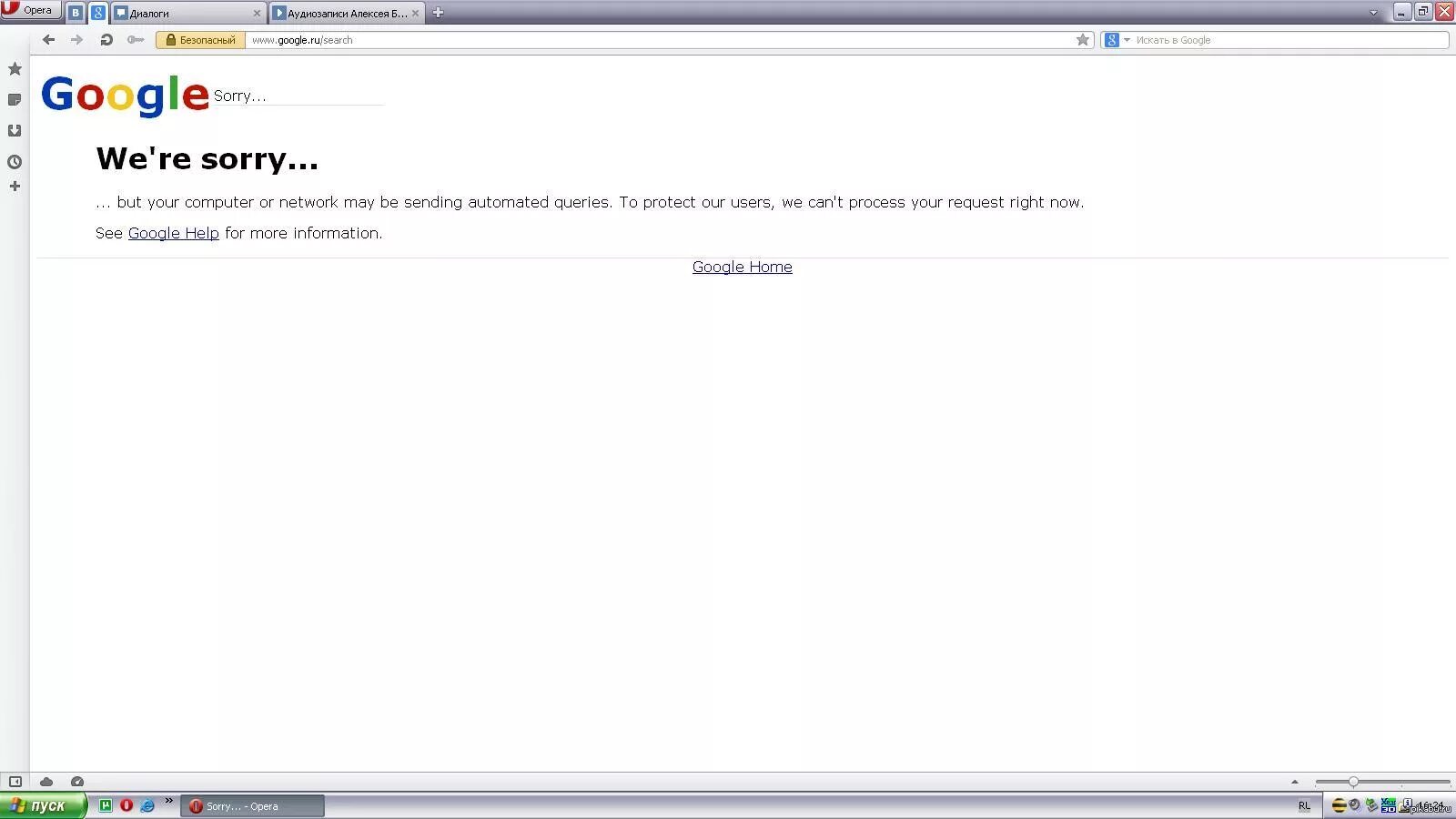Click the Безопасный security badge

click(200, 40)
